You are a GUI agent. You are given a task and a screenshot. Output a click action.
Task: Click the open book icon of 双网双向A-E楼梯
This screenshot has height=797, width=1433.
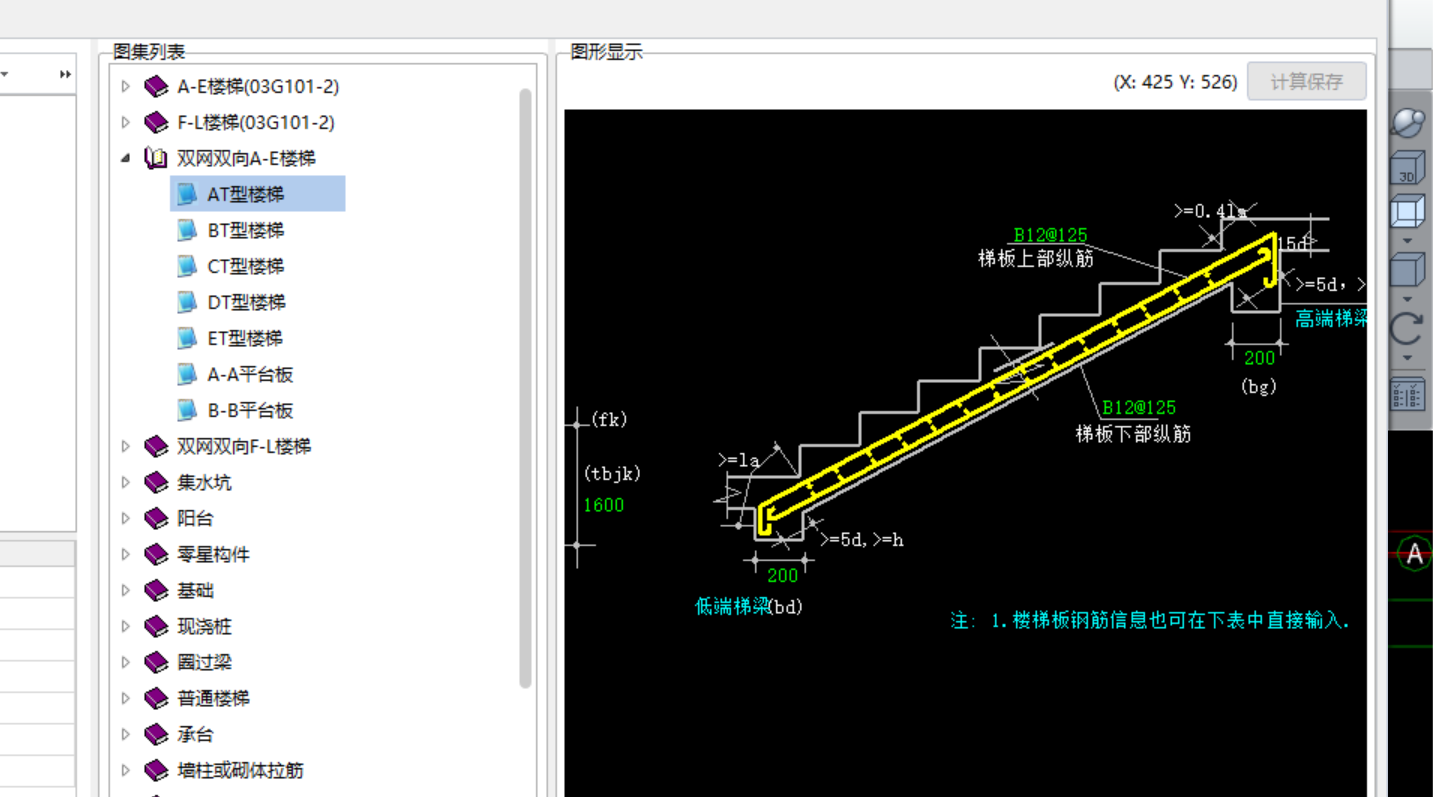[x=156, y=159]
